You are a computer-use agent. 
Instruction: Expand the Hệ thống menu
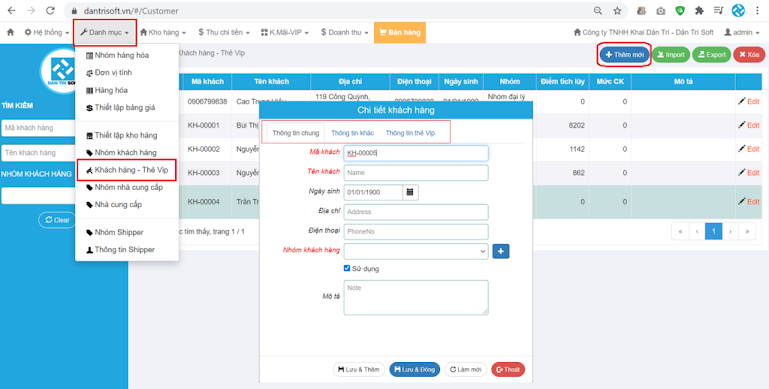[x=47, y=32]
